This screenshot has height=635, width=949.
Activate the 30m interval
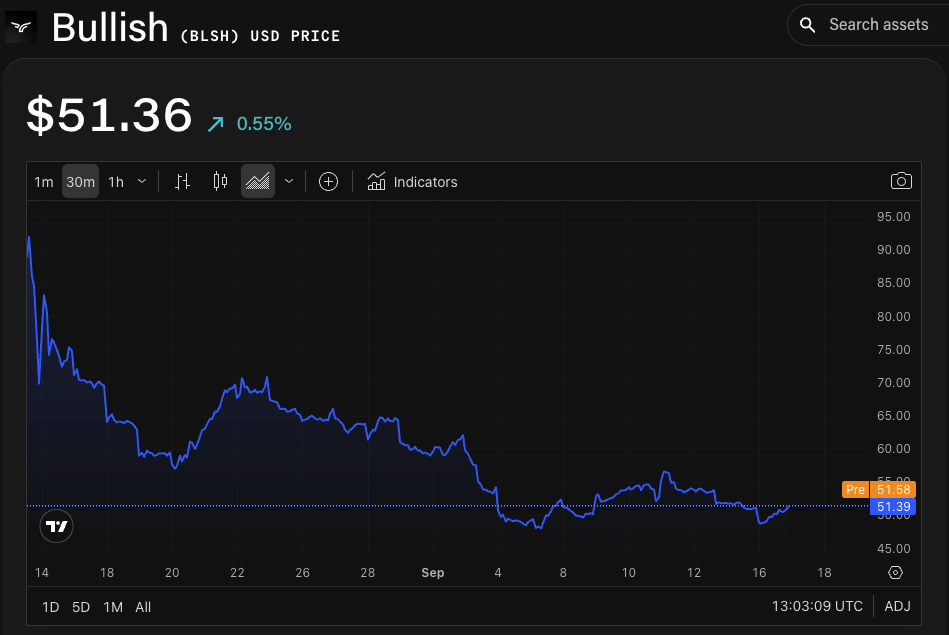(80, 181)
